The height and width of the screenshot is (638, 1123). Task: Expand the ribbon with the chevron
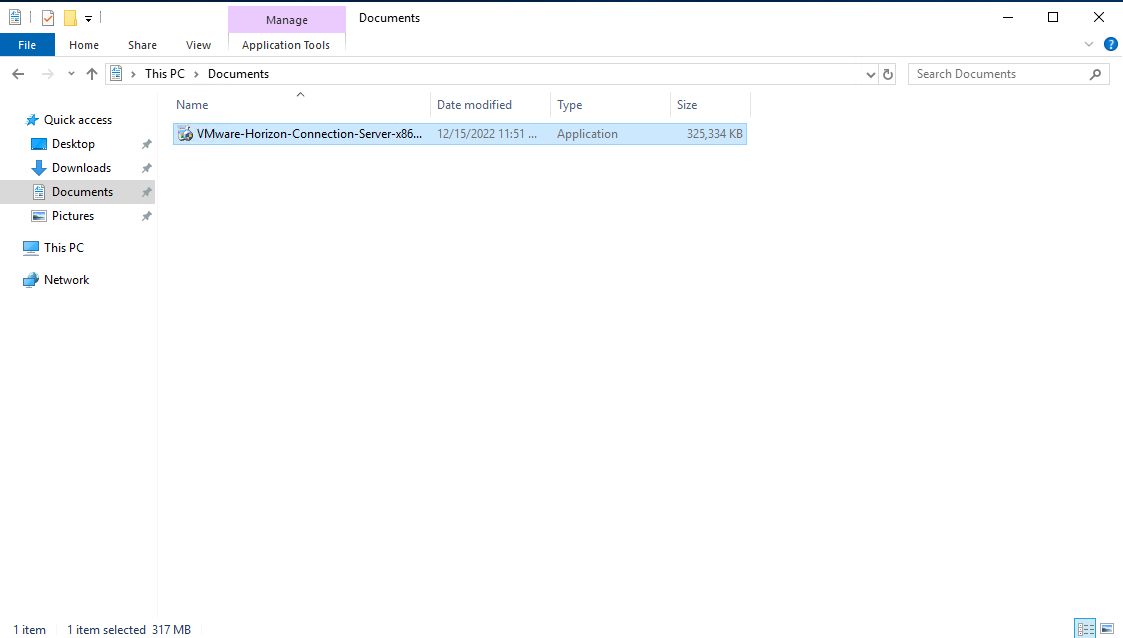[1089, 44]
